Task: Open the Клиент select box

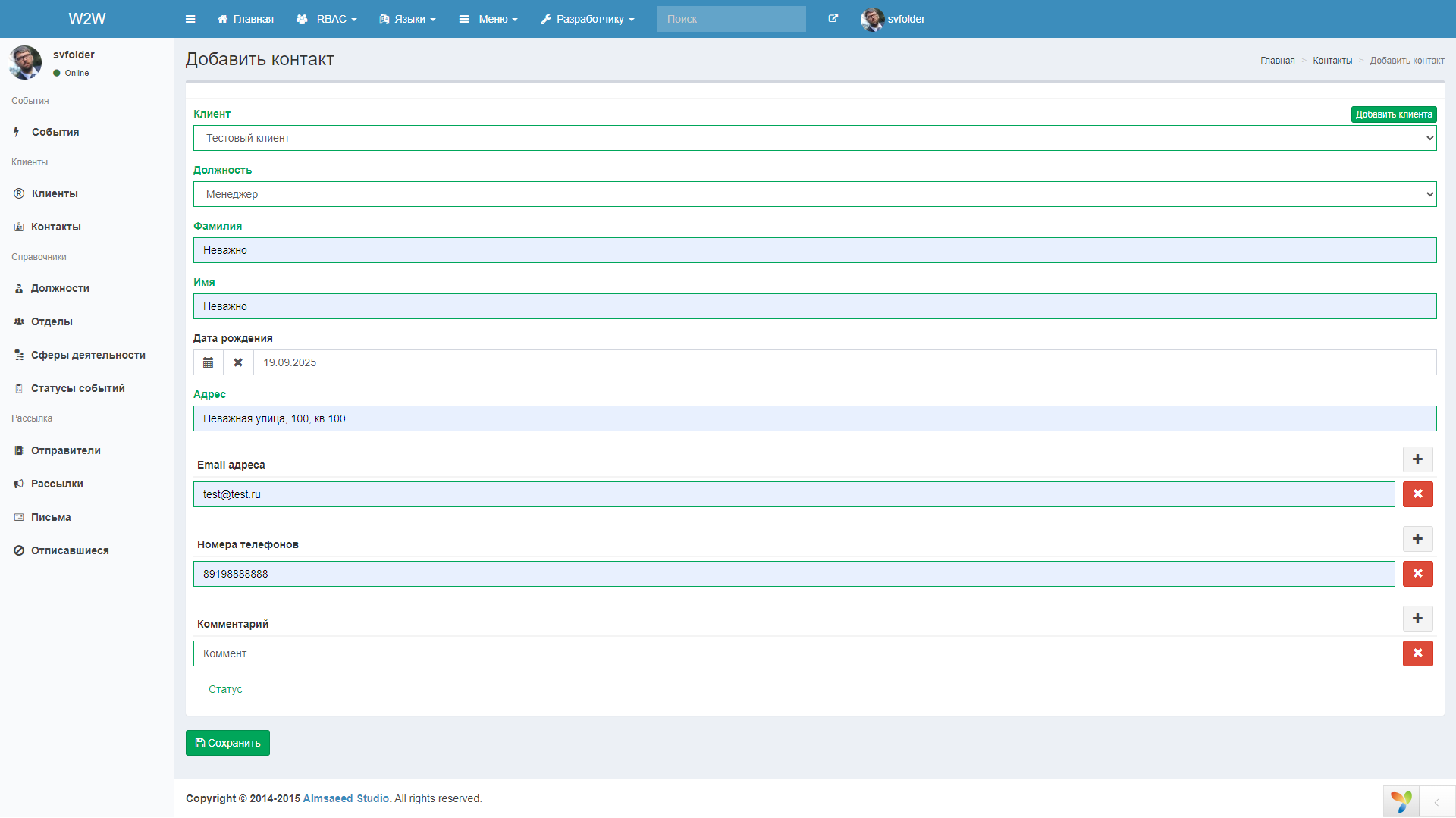Action: coord(814,138)
